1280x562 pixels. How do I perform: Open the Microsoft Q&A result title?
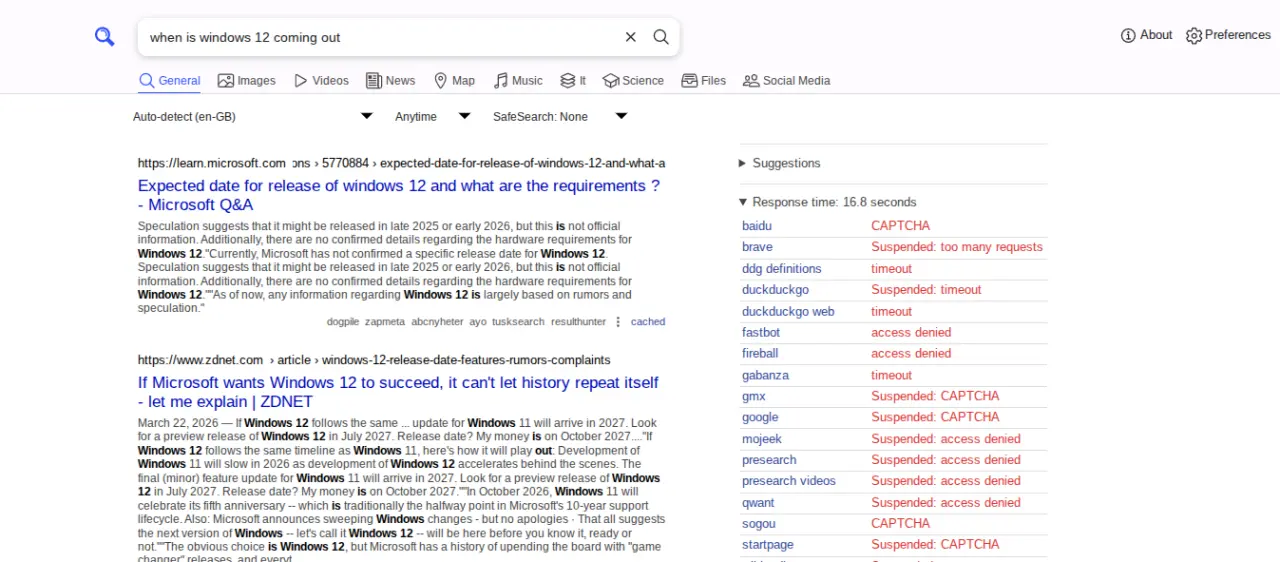point(399,195)
